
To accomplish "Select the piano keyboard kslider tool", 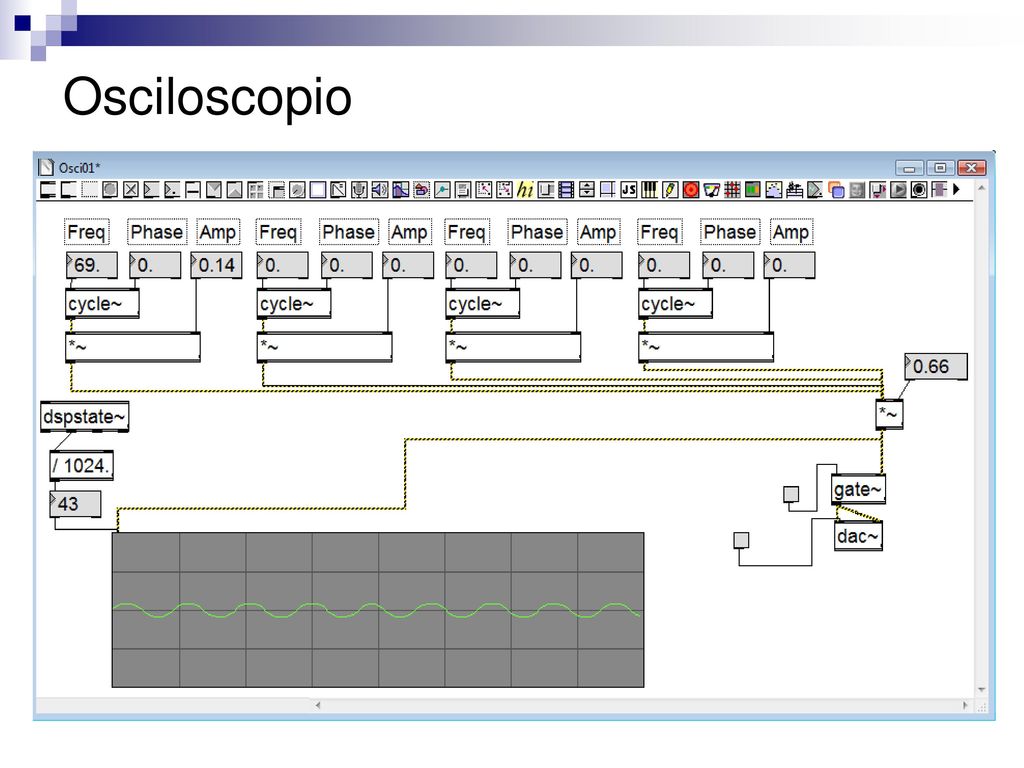I will click(649, 190).
